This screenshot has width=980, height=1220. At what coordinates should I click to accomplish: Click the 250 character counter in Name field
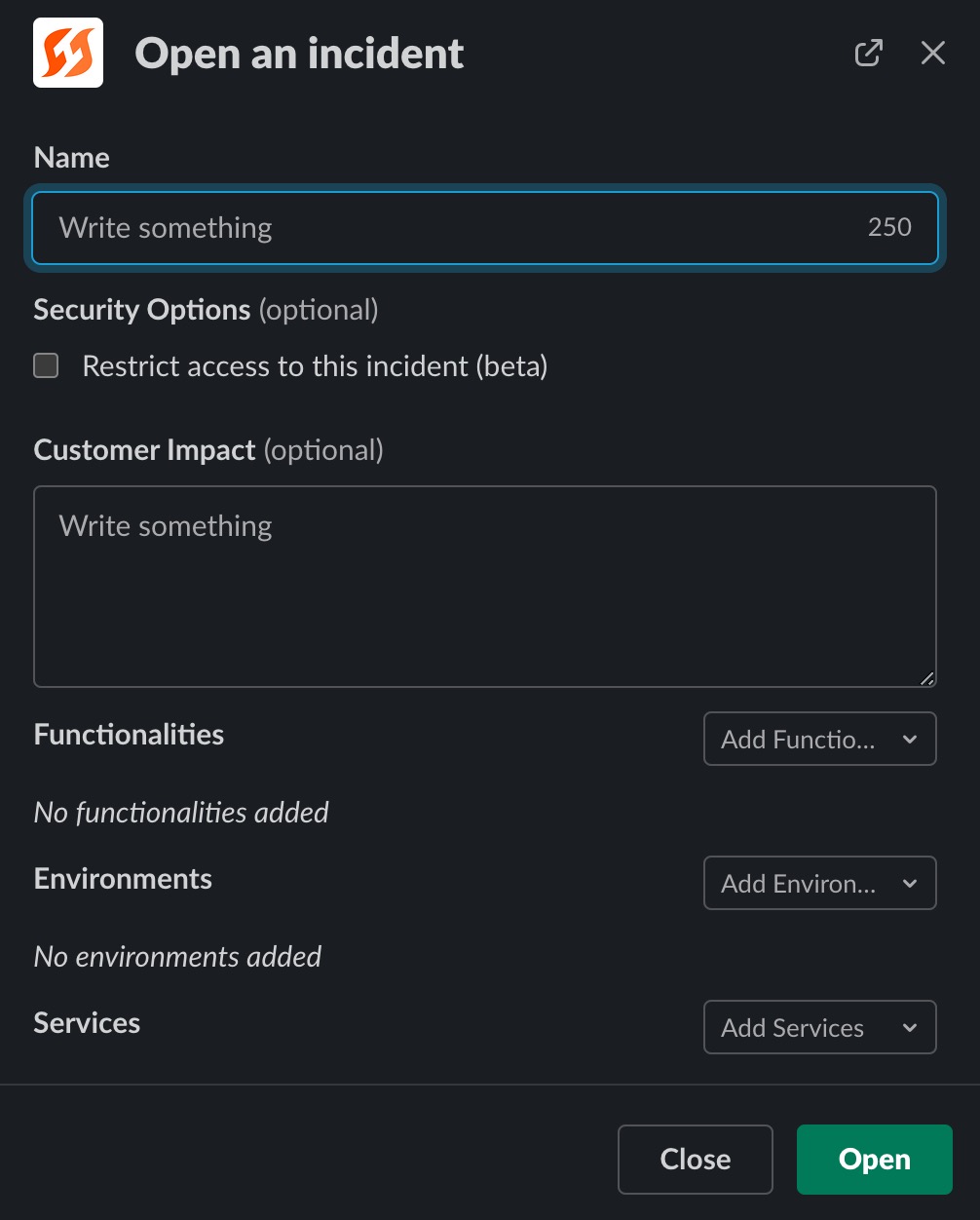click(889, 227)
